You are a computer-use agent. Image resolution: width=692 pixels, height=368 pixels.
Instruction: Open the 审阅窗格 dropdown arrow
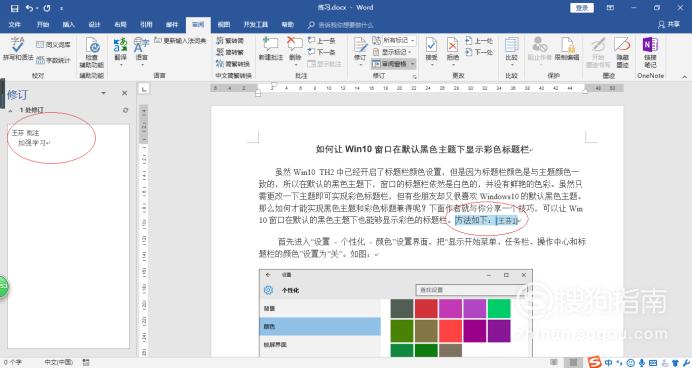[412, 64]
